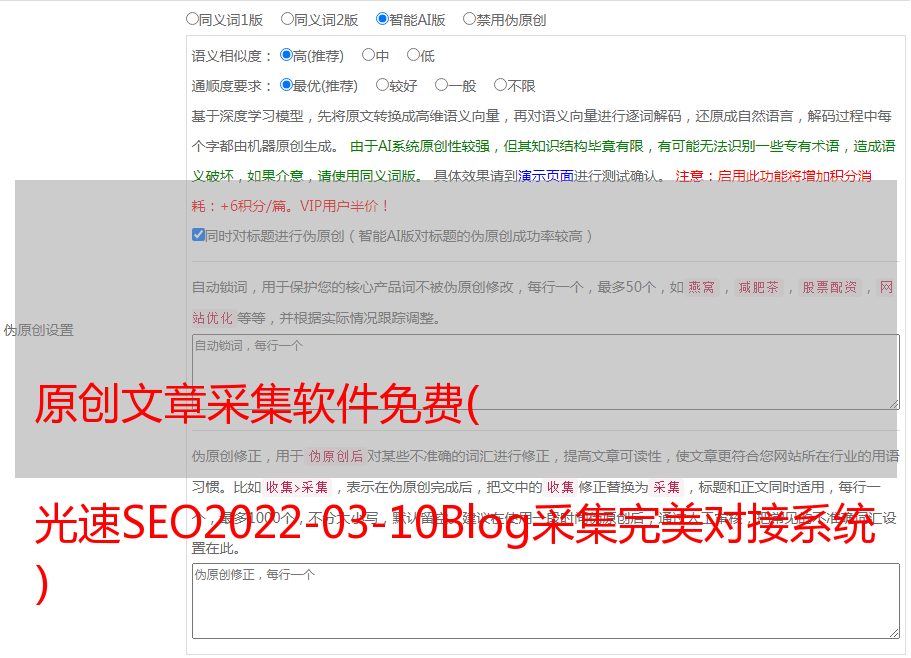Click the red +6积分/篇 VIP notice text

pyautogui.click(x=290, y=206)
